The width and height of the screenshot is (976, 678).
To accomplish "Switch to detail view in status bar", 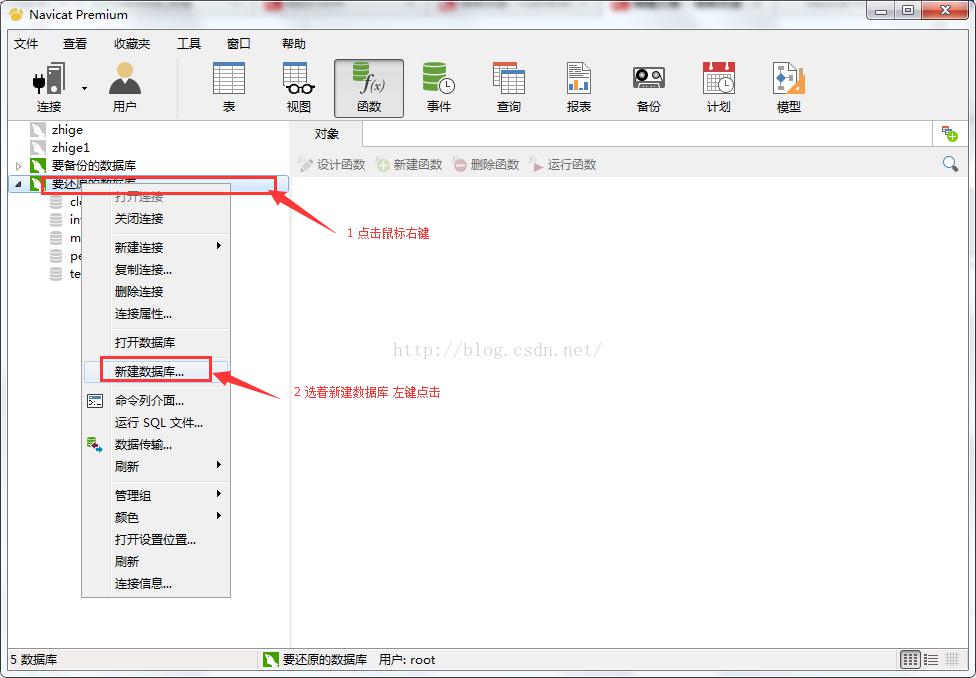I will (952, 659).
